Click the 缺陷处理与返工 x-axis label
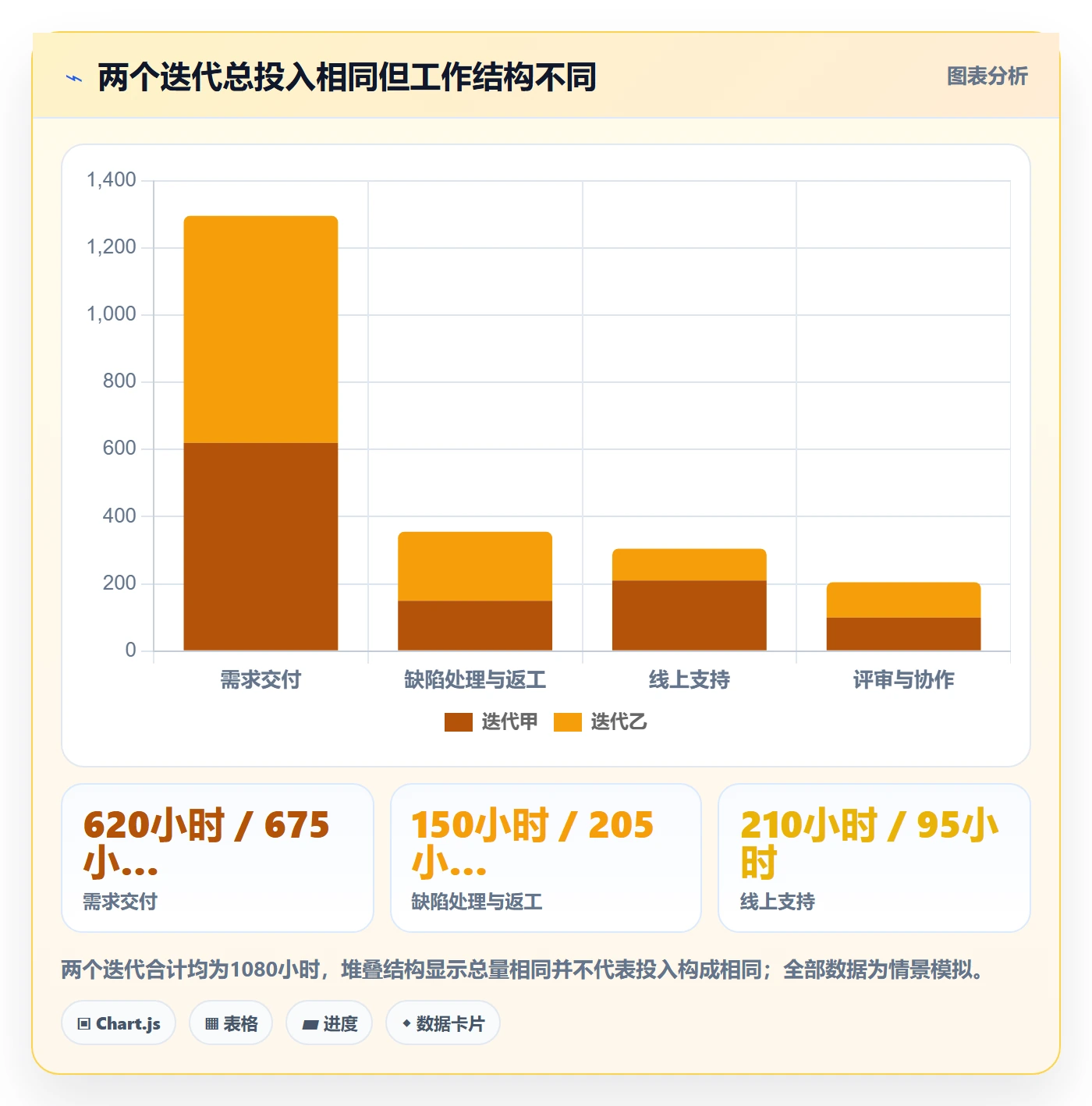The image size is (1092, 1106). point(475,679)
